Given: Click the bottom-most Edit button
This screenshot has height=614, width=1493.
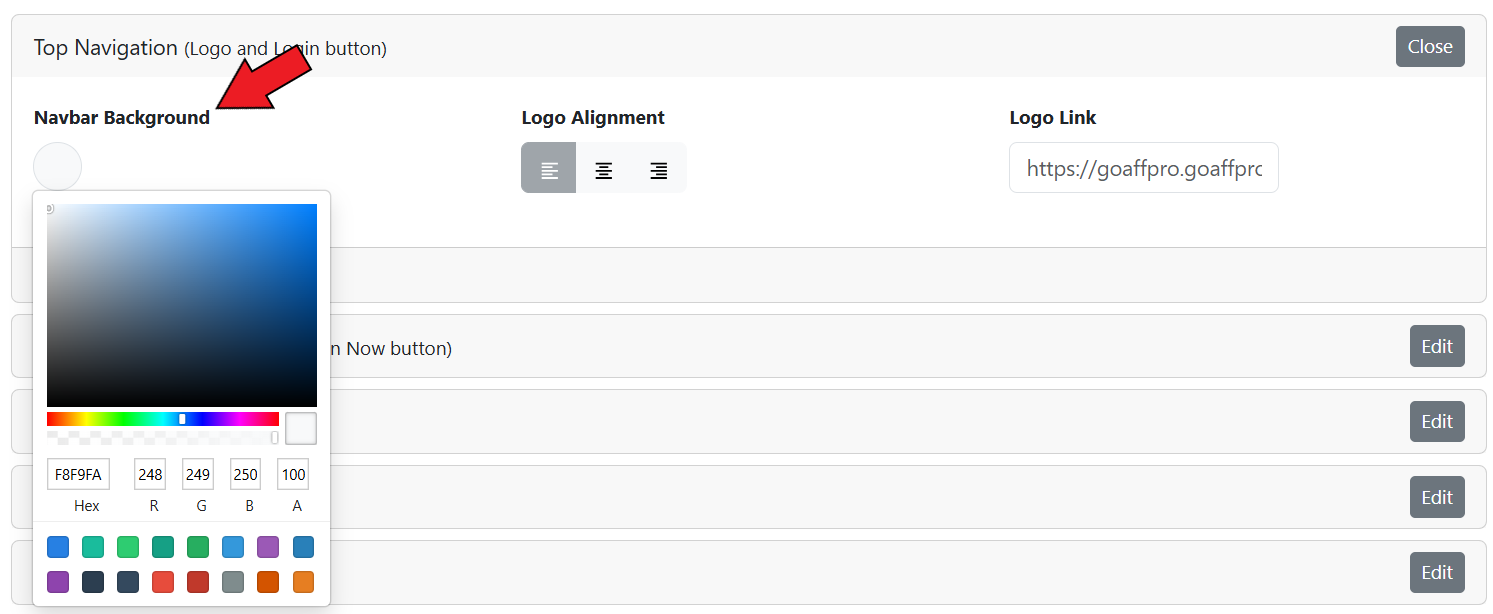Looking at the screenshot, I should tap(1436, 572).
